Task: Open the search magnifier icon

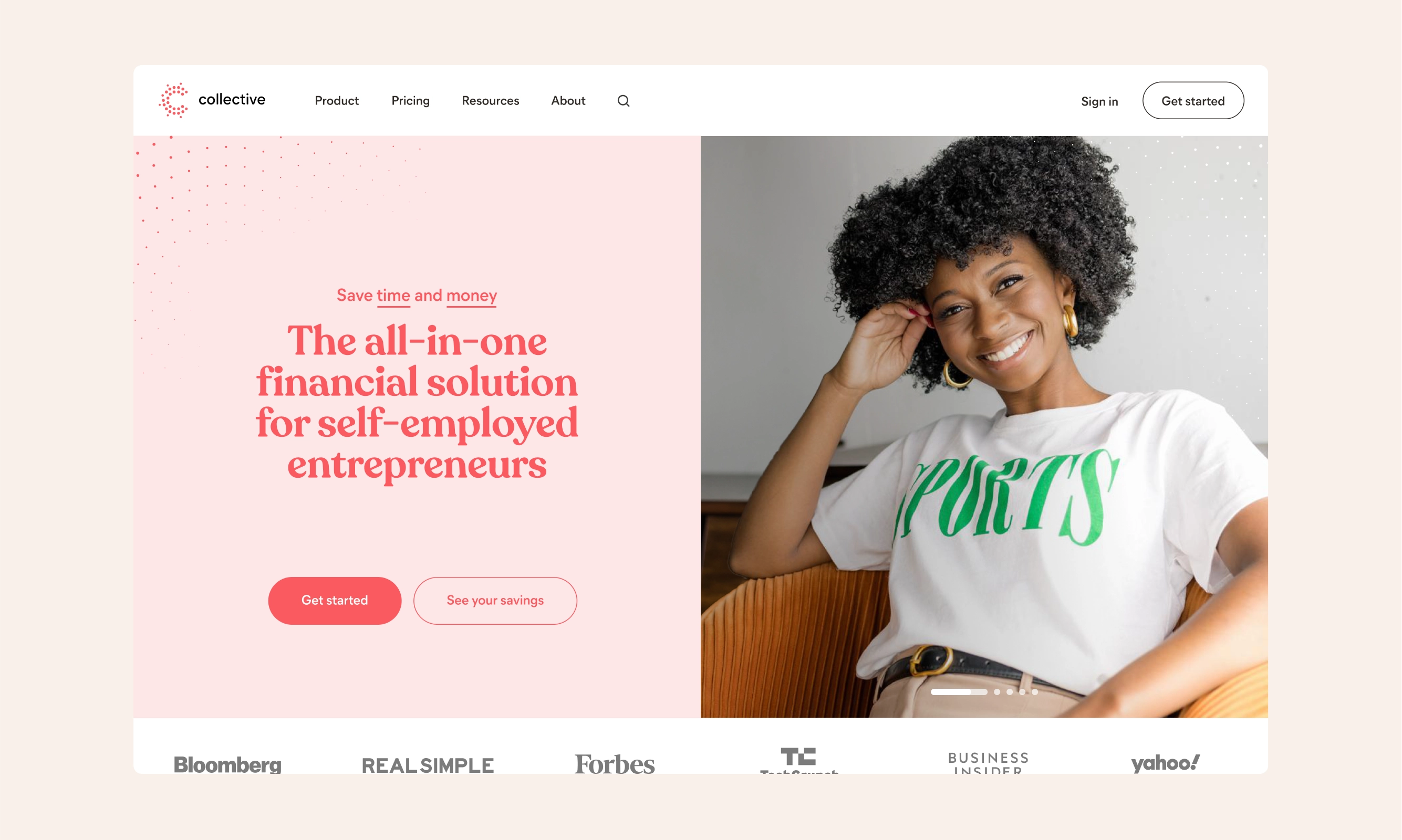Action: click(x=624, y=101)
